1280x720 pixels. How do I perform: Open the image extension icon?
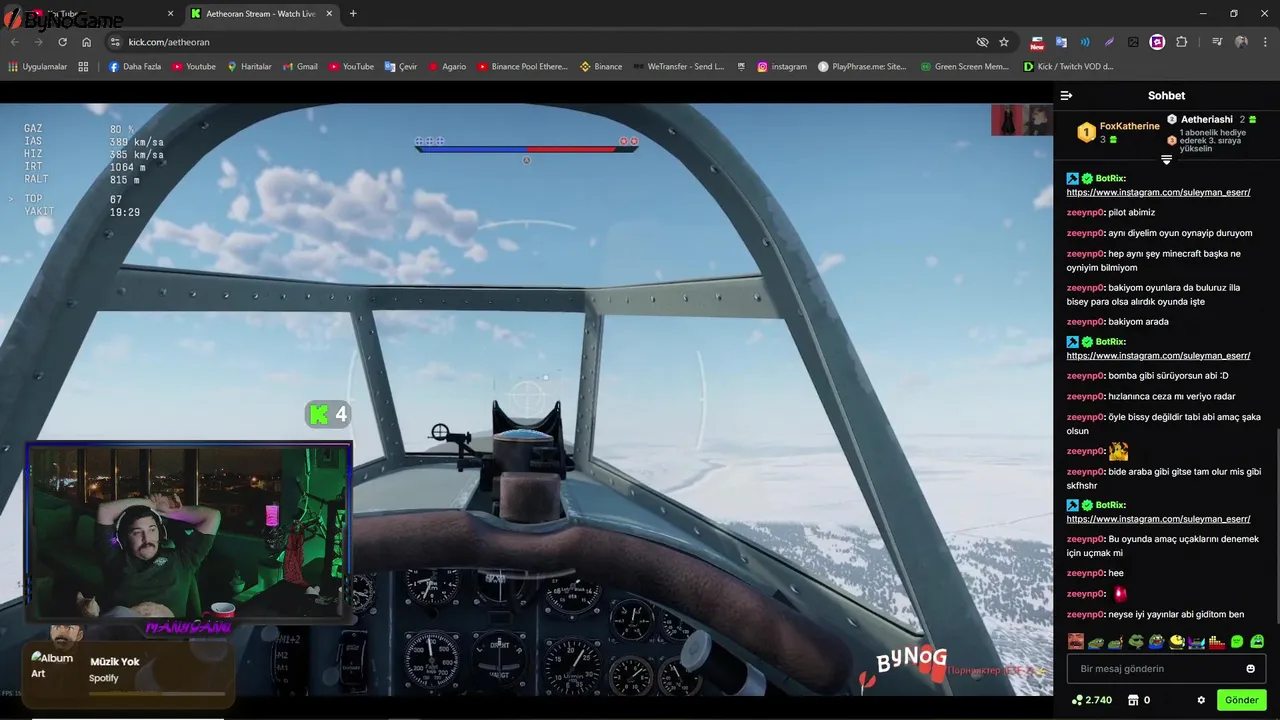coord(1133,42)
